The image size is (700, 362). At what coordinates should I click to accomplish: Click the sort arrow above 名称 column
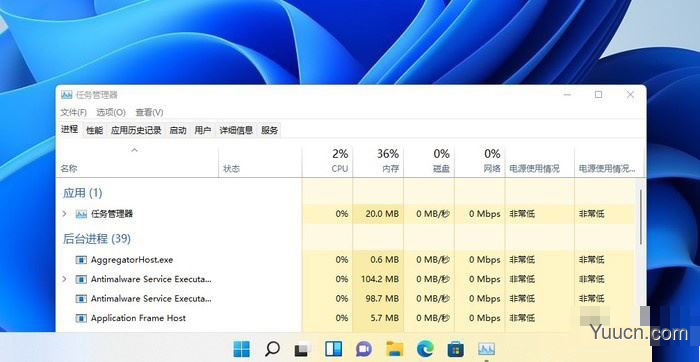[134, 150]
